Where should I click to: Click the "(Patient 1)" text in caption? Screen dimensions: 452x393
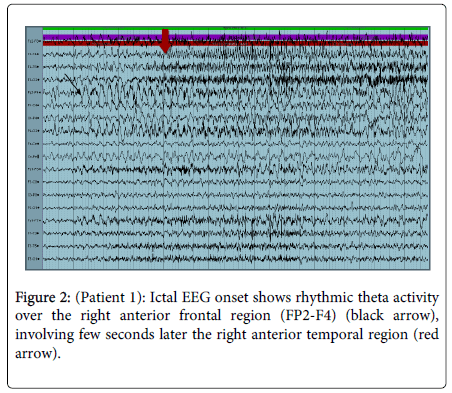[x=111, y=297]
